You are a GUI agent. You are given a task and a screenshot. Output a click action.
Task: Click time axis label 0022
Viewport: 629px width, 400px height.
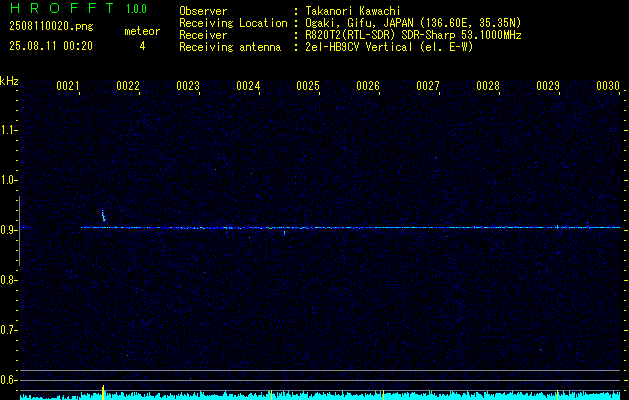coord(128,86)
